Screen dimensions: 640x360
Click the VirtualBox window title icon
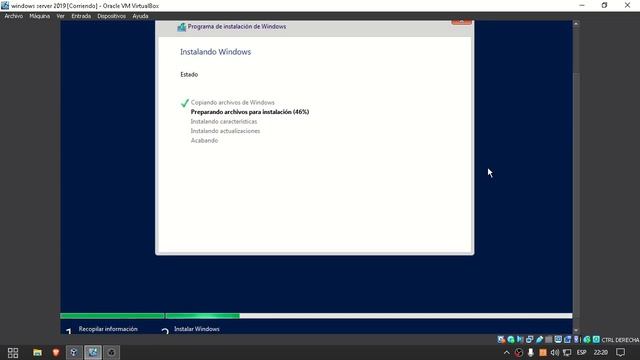coord(5,5)
